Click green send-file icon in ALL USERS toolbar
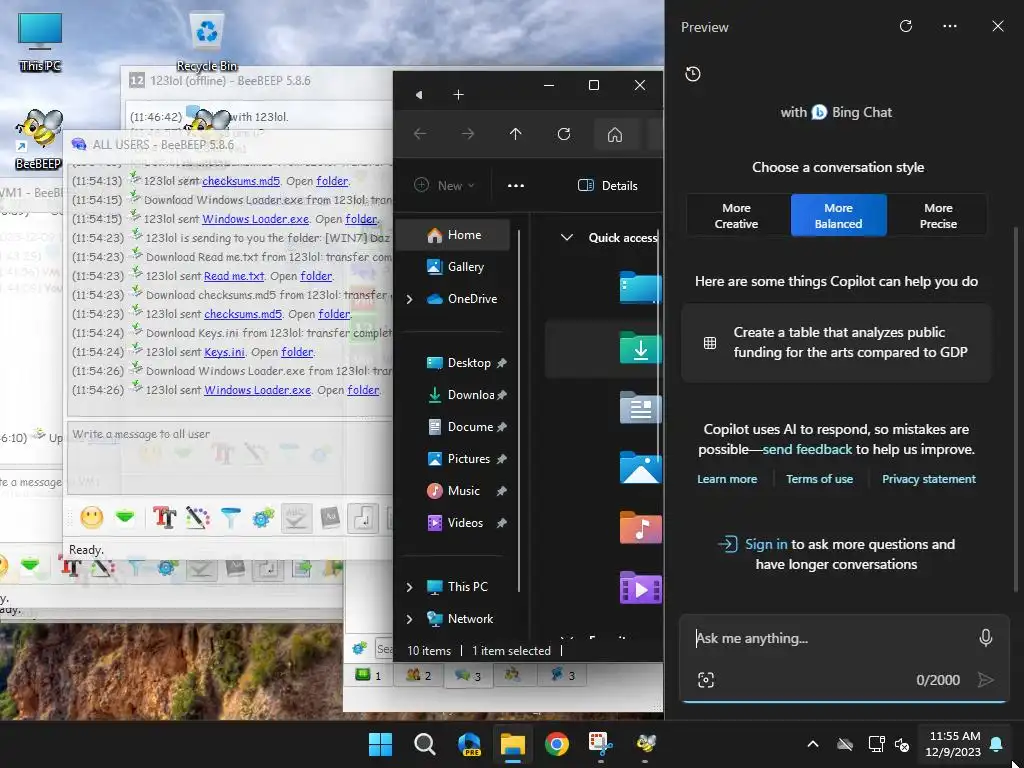Screen dimensions: 1024x768 [x=125, y=519]
